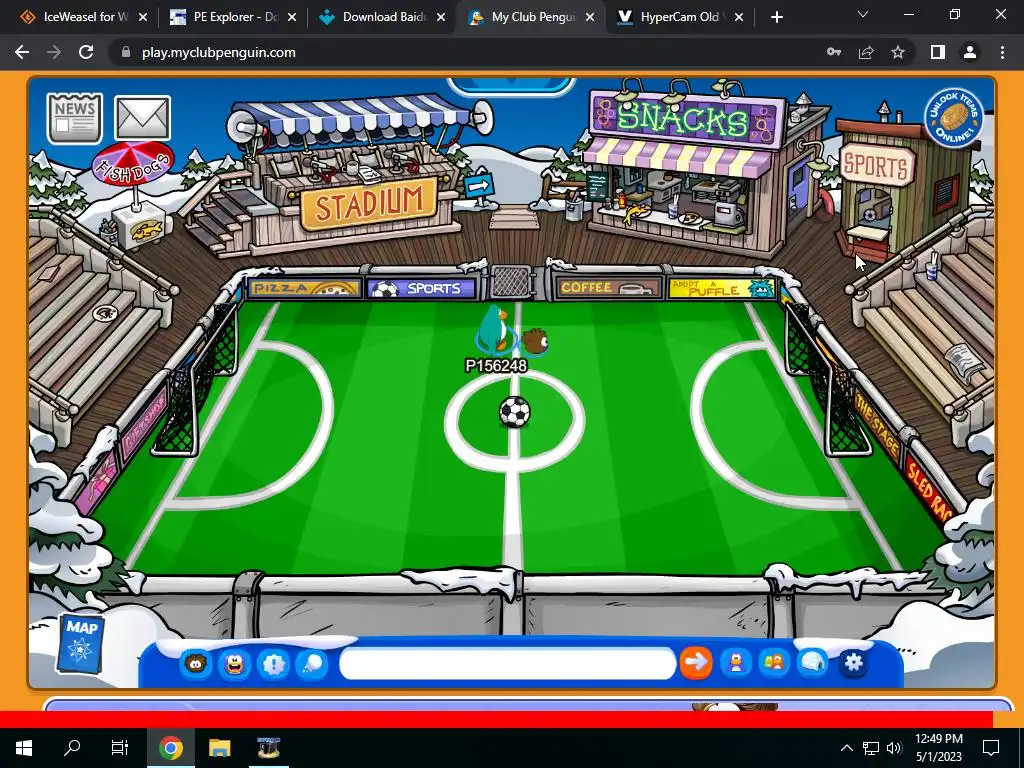The height and width of the screenshot is (768, 1024).
Task: Click the brown puffle beside penguin
Action: (534, 341)
